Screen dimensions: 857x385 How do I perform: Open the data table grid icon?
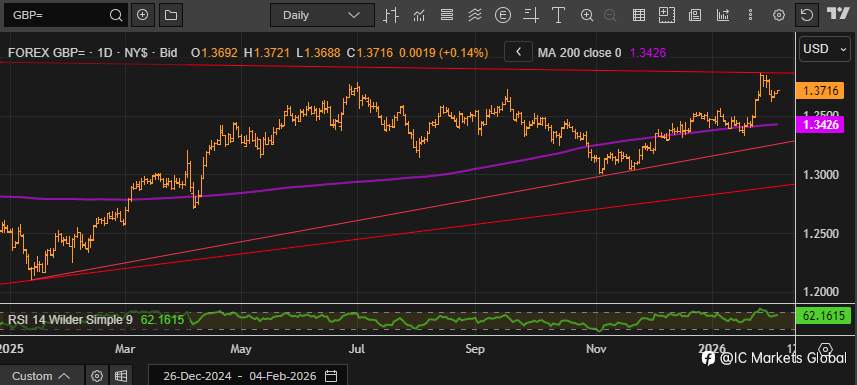(638, 15)
